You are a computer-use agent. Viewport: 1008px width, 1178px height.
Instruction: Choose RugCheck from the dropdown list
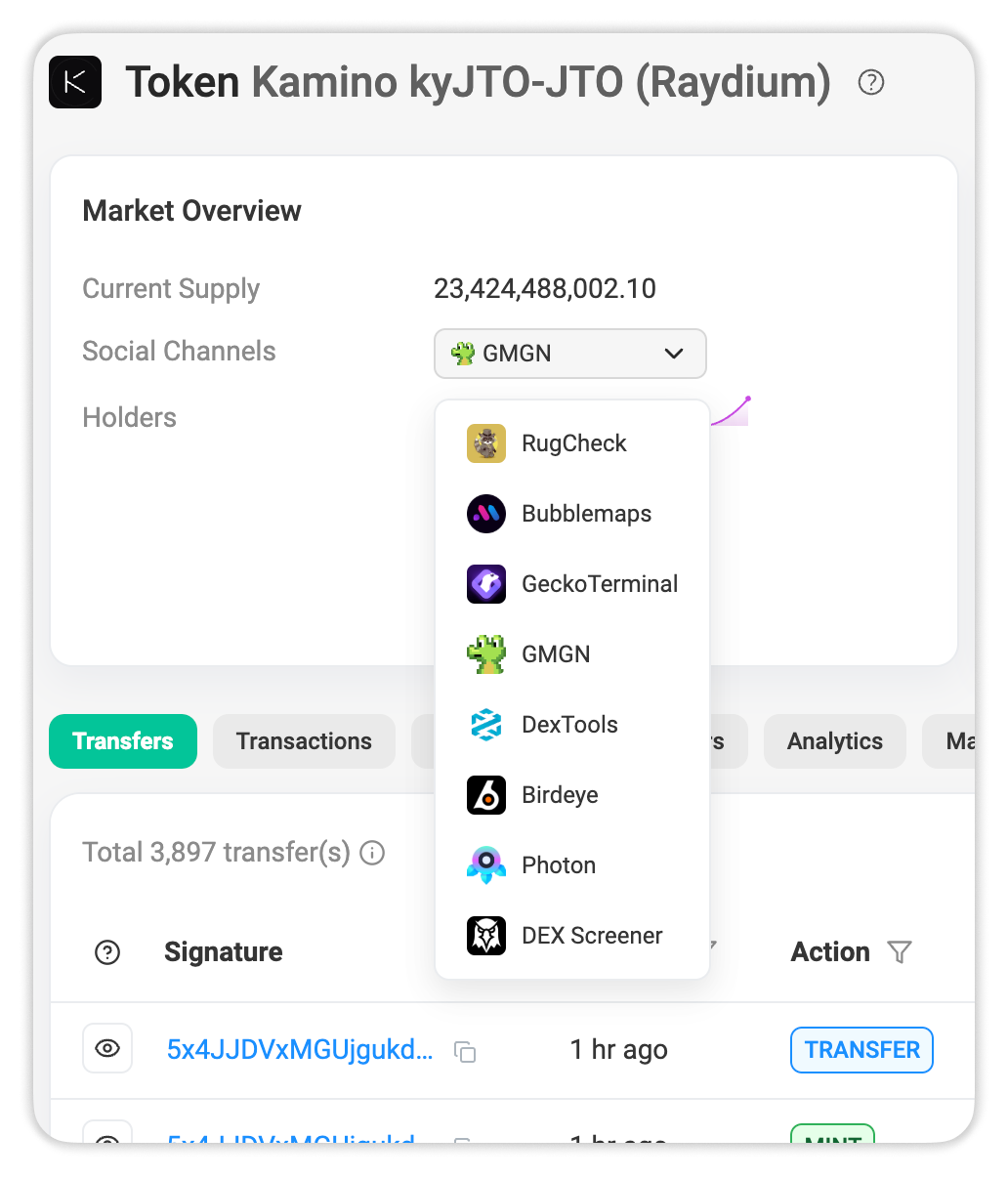[572, 443]
